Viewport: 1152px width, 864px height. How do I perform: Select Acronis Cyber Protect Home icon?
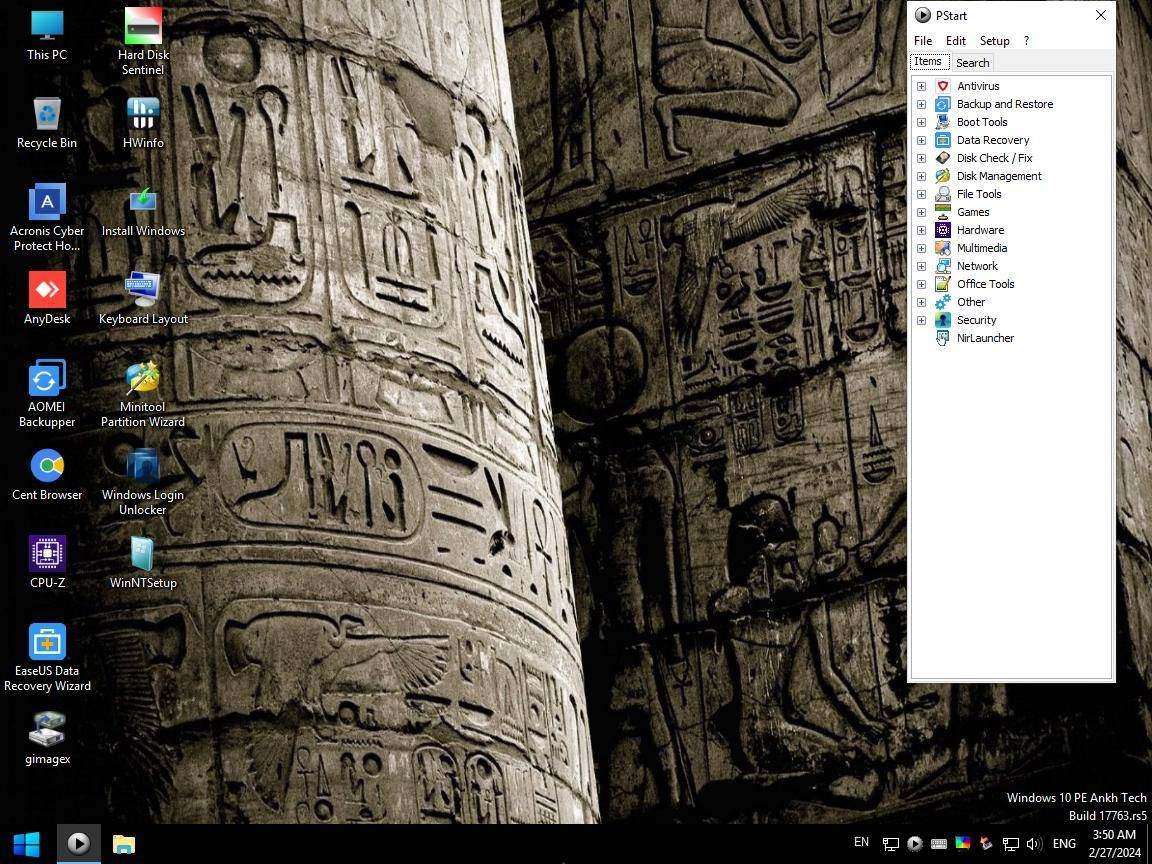[47, 218]
